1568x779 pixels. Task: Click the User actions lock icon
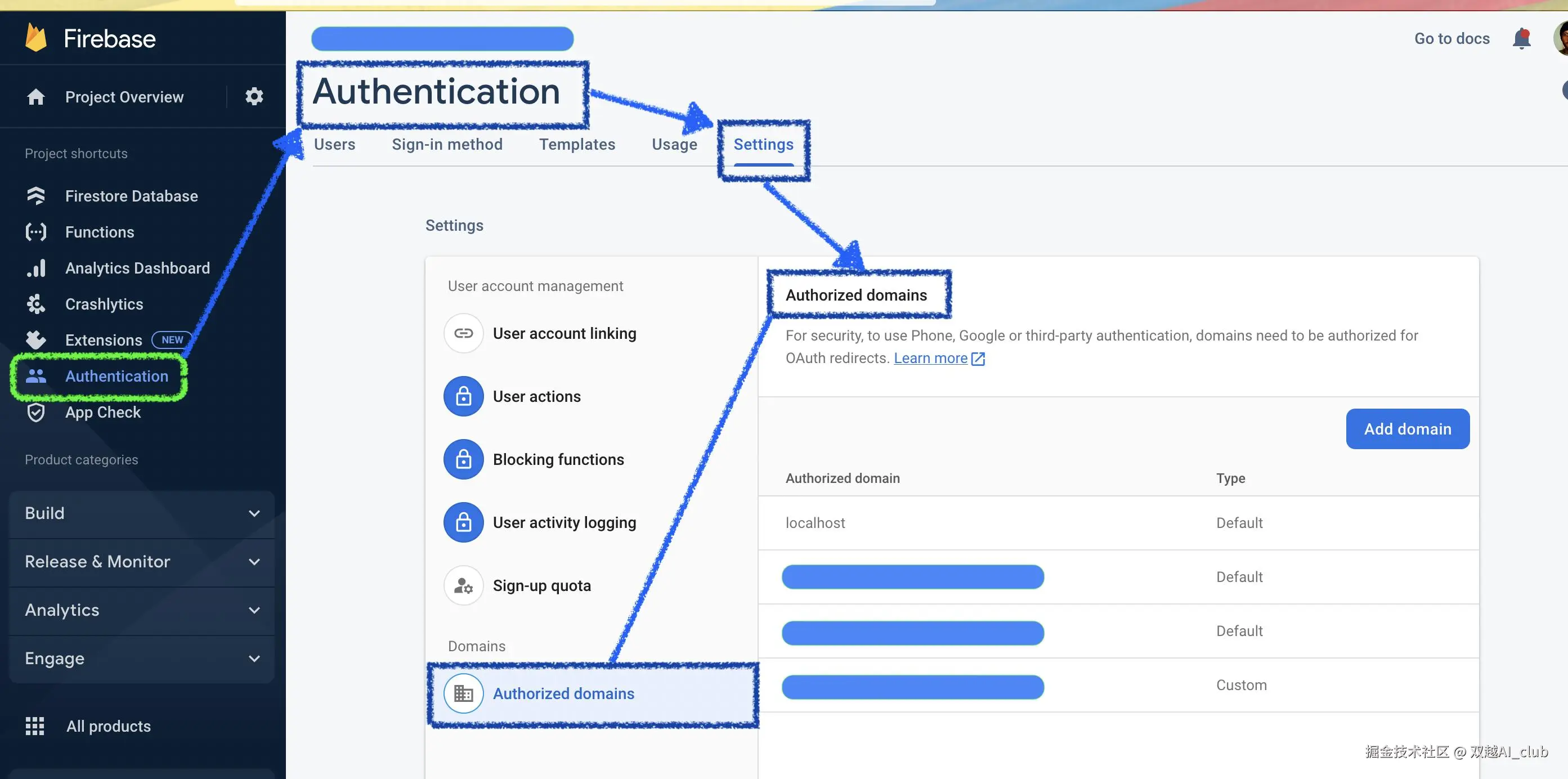[x=463, y=396]
